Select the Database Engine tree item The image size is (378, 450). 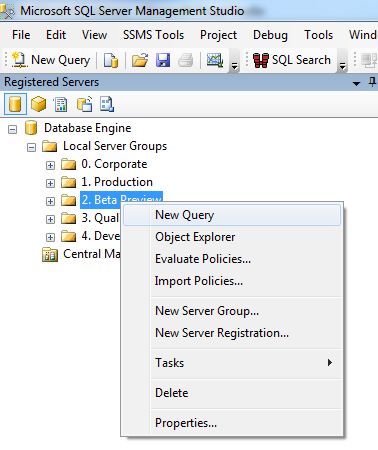click(x=87, y=128)
